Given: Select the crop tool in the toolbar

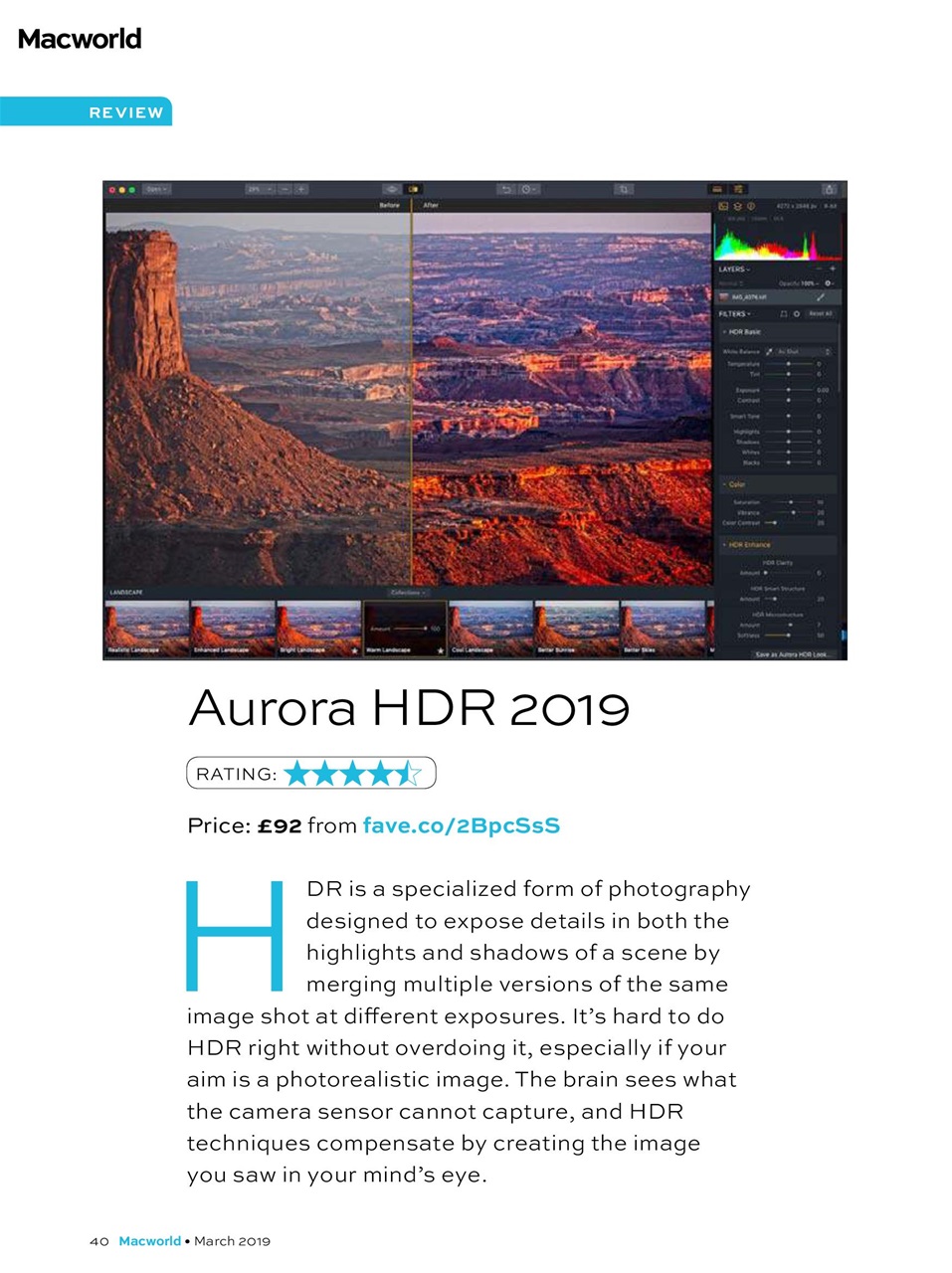Looking at the screenshot, I should tap(625, 190).
